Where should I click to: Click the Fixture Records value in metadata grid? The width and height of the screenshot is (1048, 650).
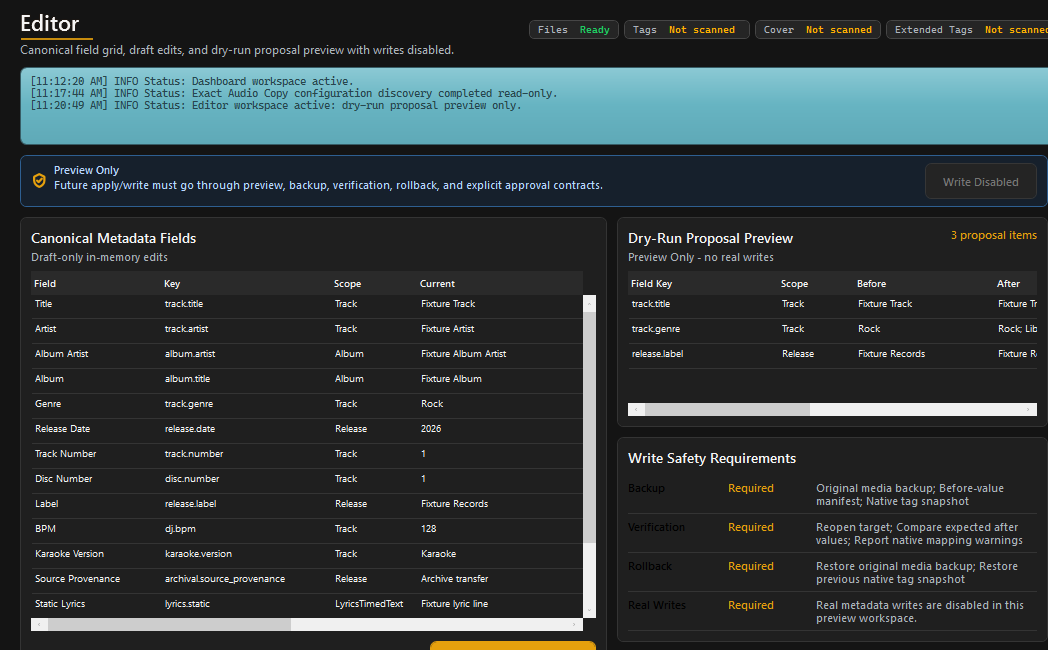tap(454, 504)
